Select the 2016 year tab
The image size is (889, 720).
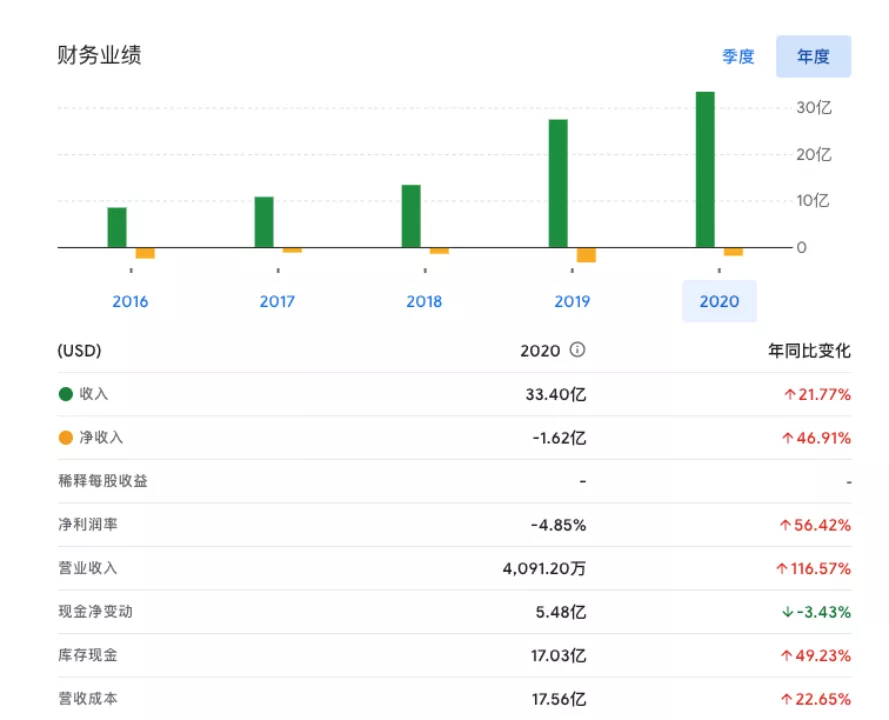(x=130, y=301)
